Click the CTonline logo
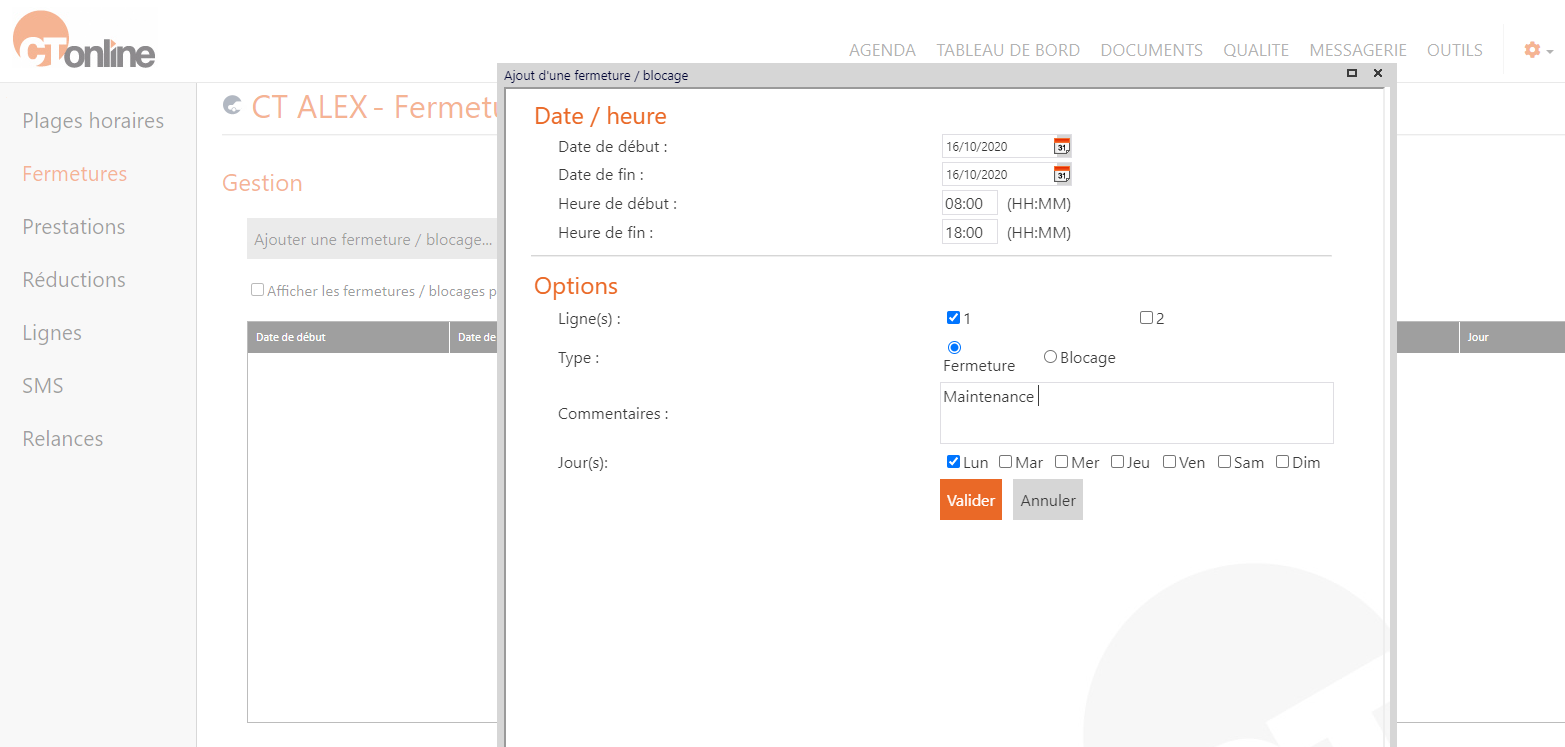 pyautogui.click(x=83, y=40)
